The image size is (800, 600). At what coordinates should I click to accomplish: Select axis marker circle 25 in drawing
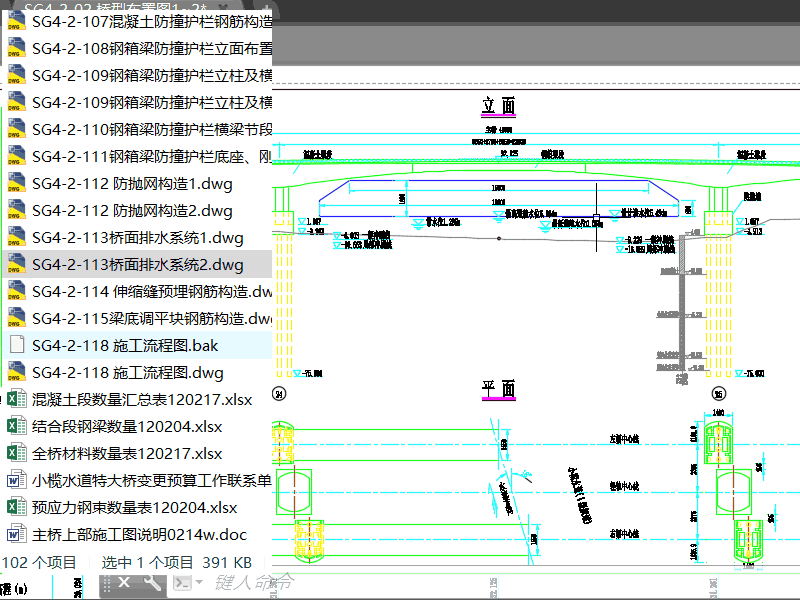click(718, 394)
